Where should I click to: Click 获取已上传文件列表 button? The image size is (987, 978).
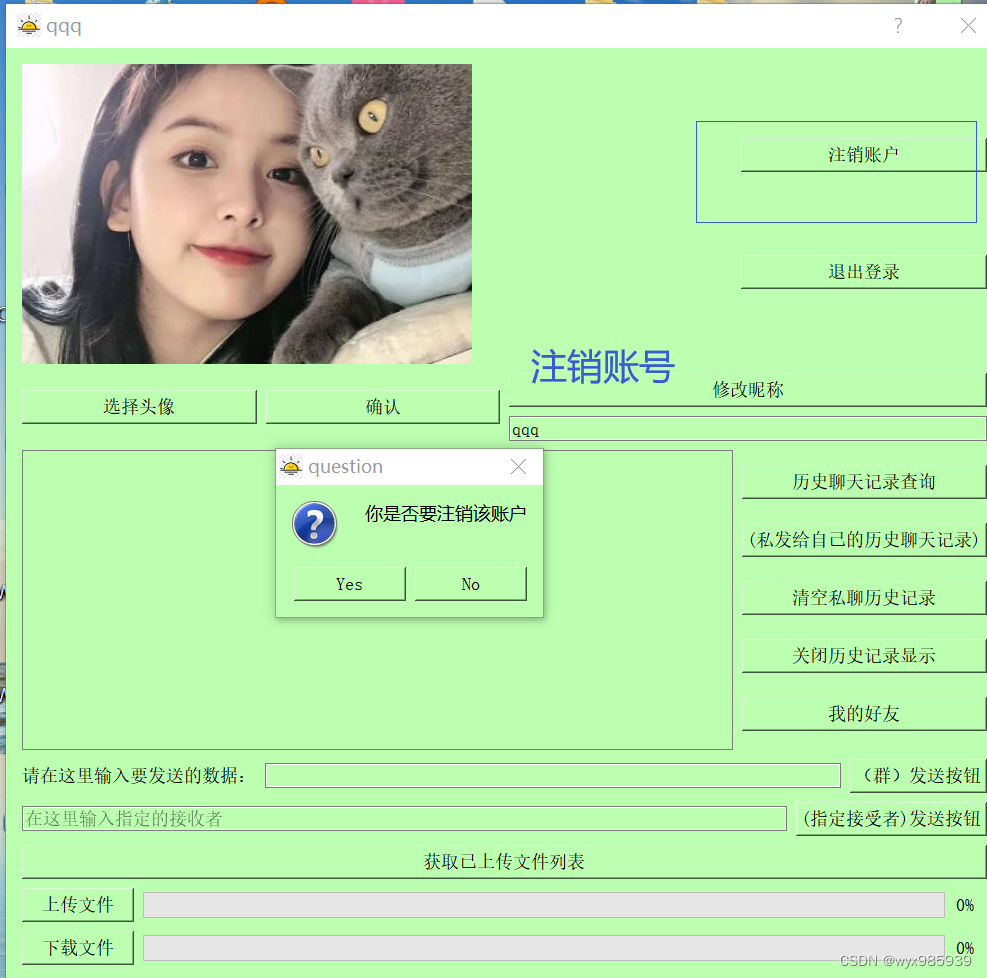point(504,862)
